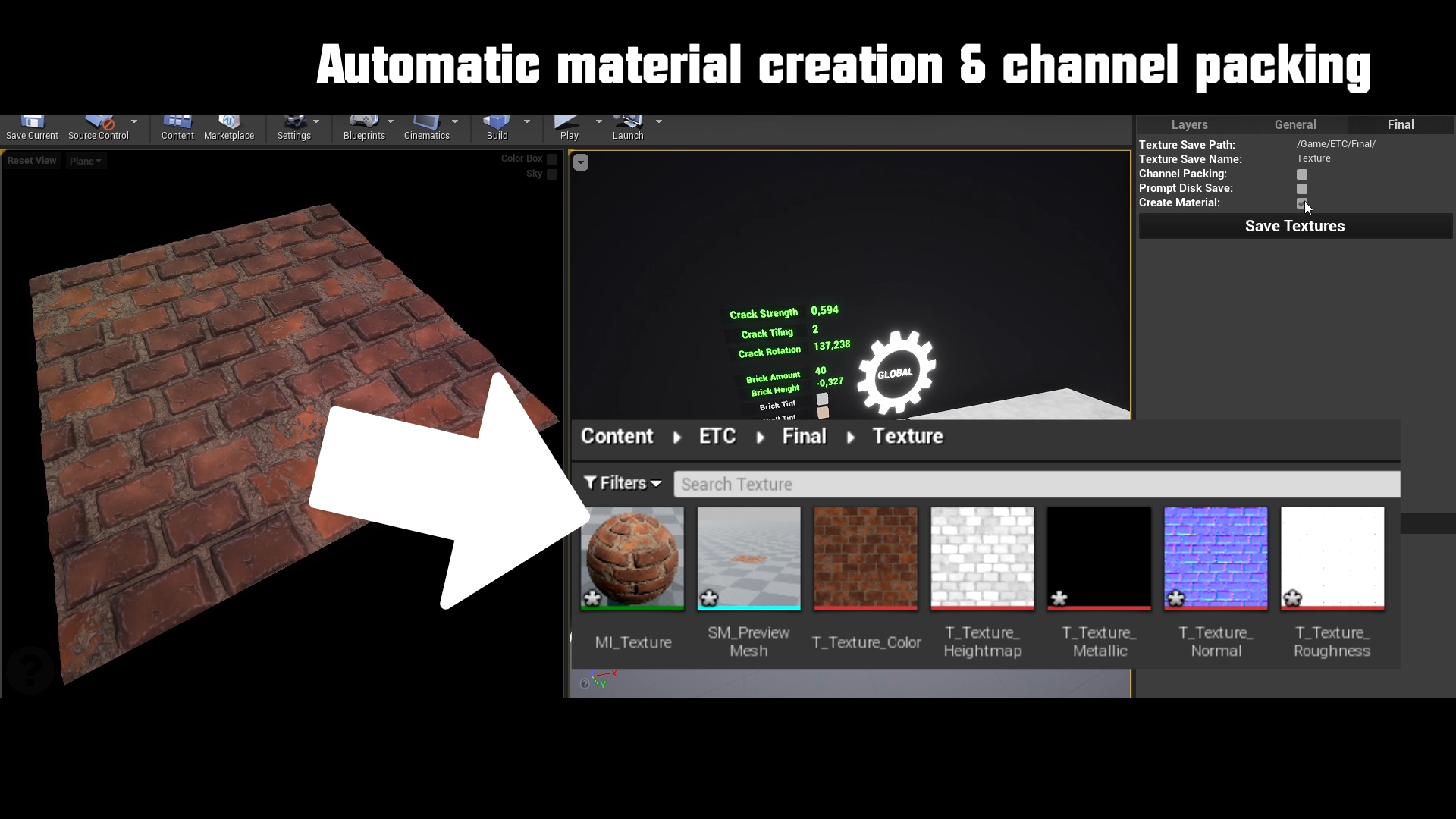Screen dimensions: 1456x819
Task: Expand the Launch options arrow
Action: point(658,120)
